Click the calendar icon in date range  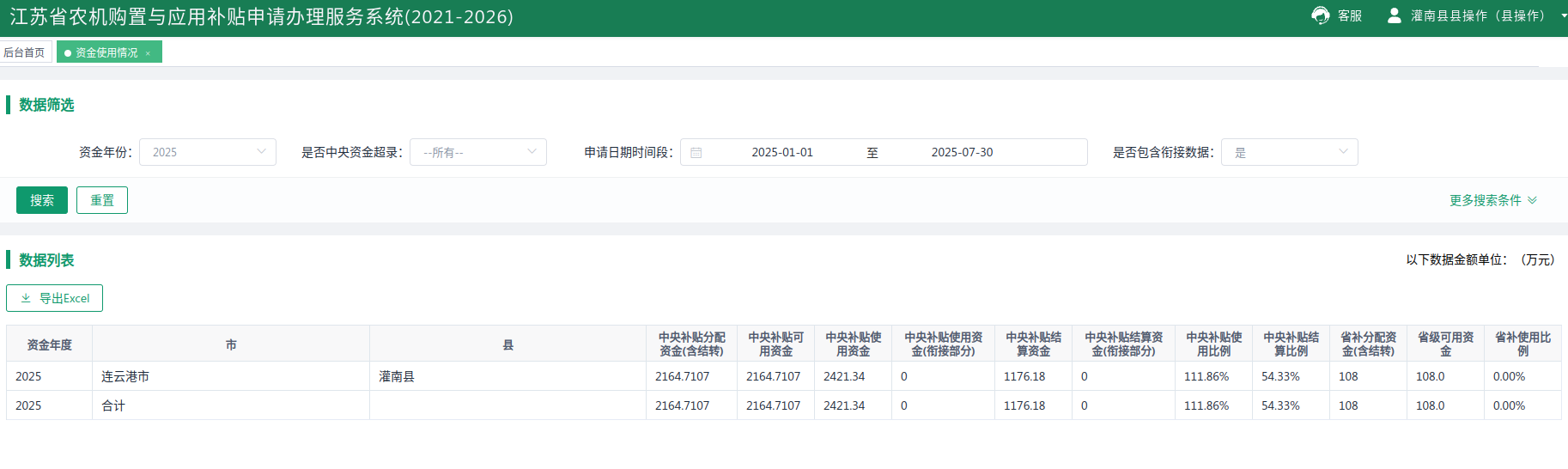pyautogui.click(x=696, y=153)
